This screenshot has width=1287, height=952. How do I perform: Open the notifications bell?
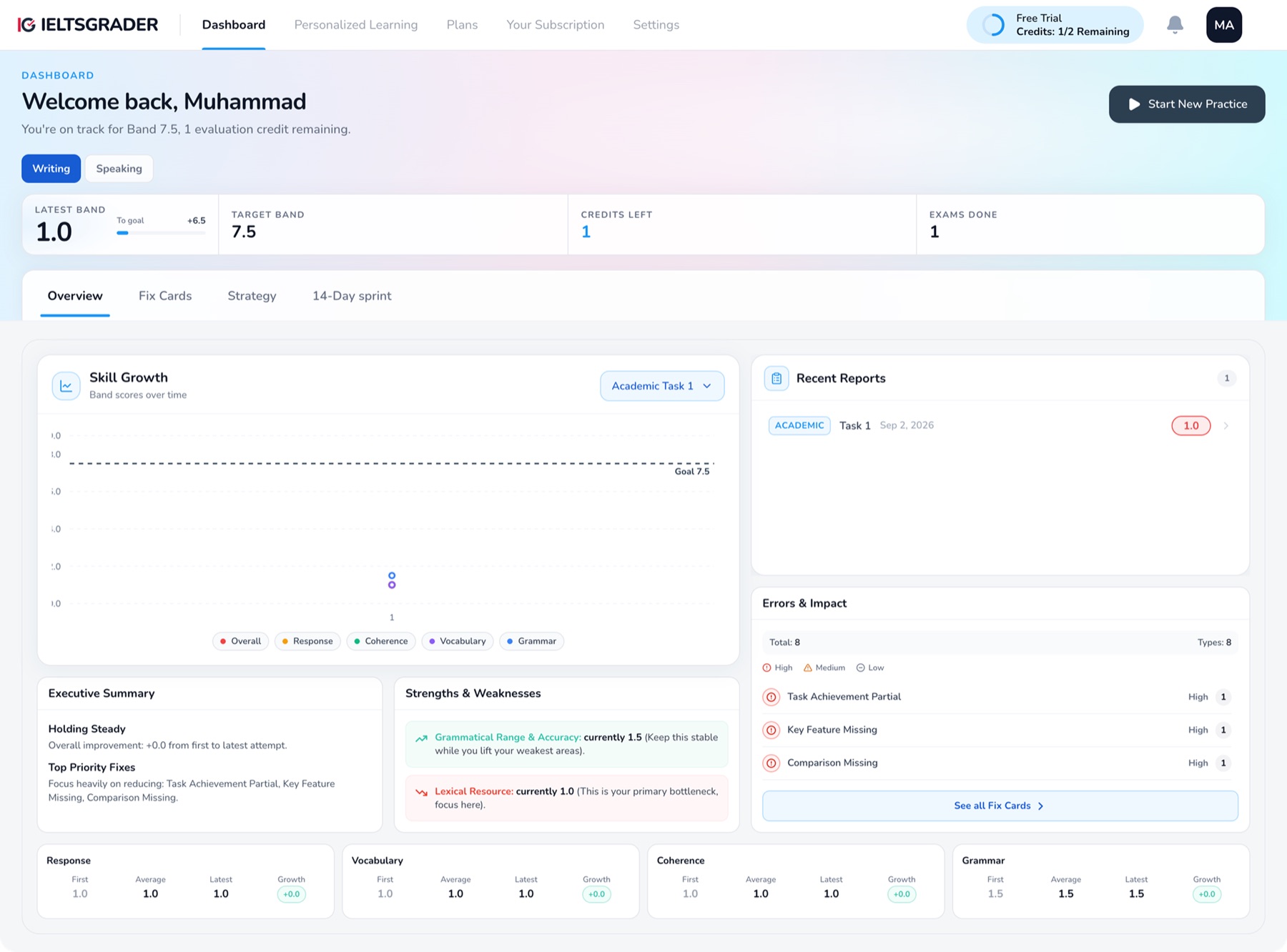tap(1175, 25)
